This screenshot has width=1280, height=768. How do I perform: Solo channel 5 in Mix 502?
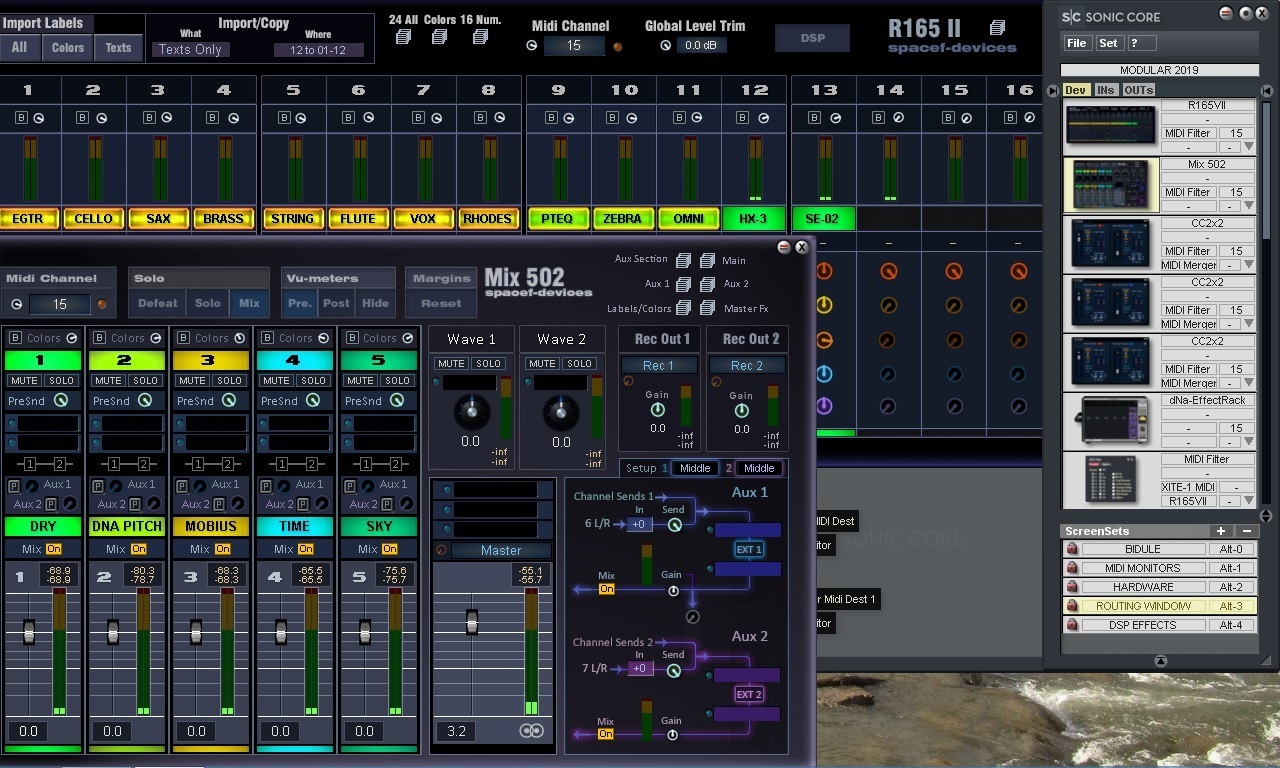click(x=397, y=381)
